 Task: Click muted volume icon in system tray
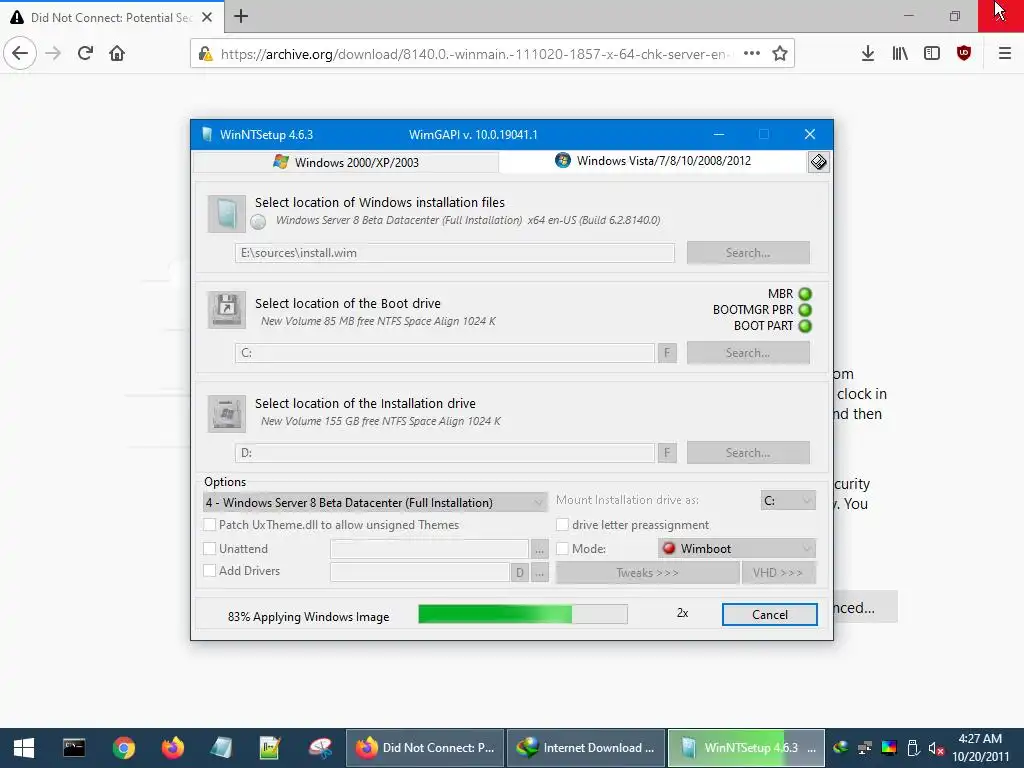pos(936,748)
